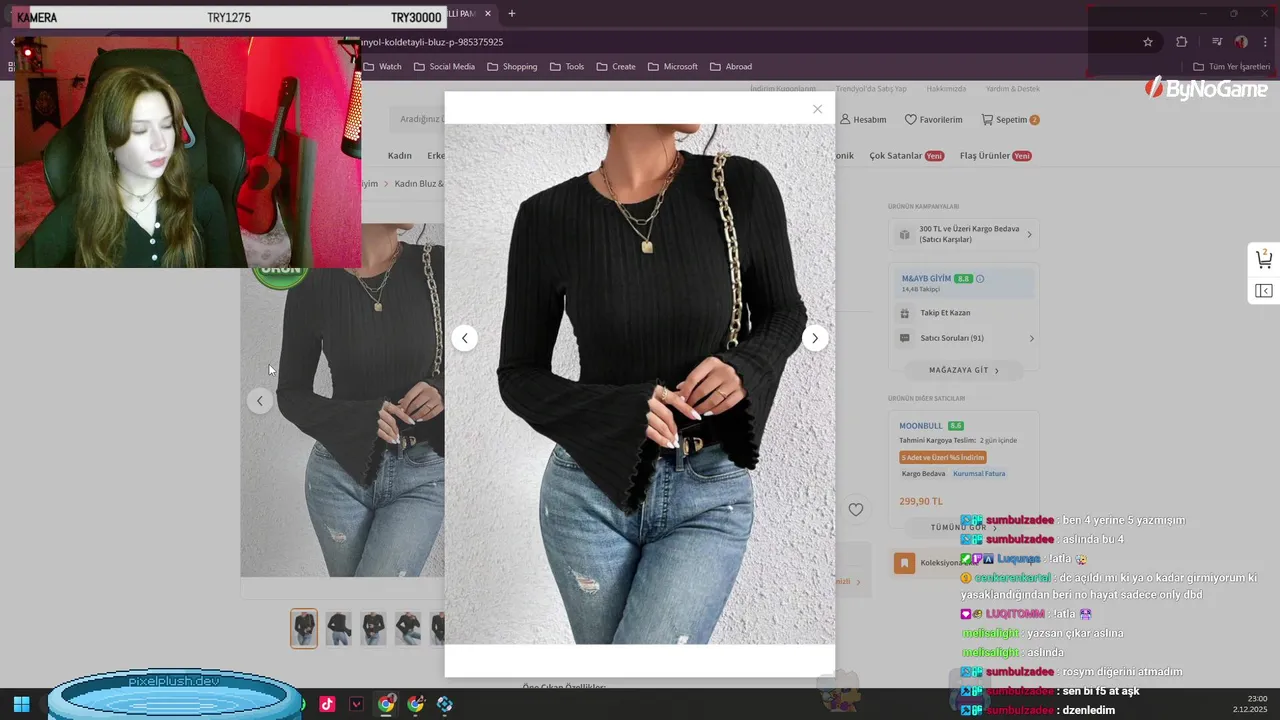Viewport: 1280px width, 720px height.
Task: Bookmark this page with the star icon
Action: tap(1148, 42)
